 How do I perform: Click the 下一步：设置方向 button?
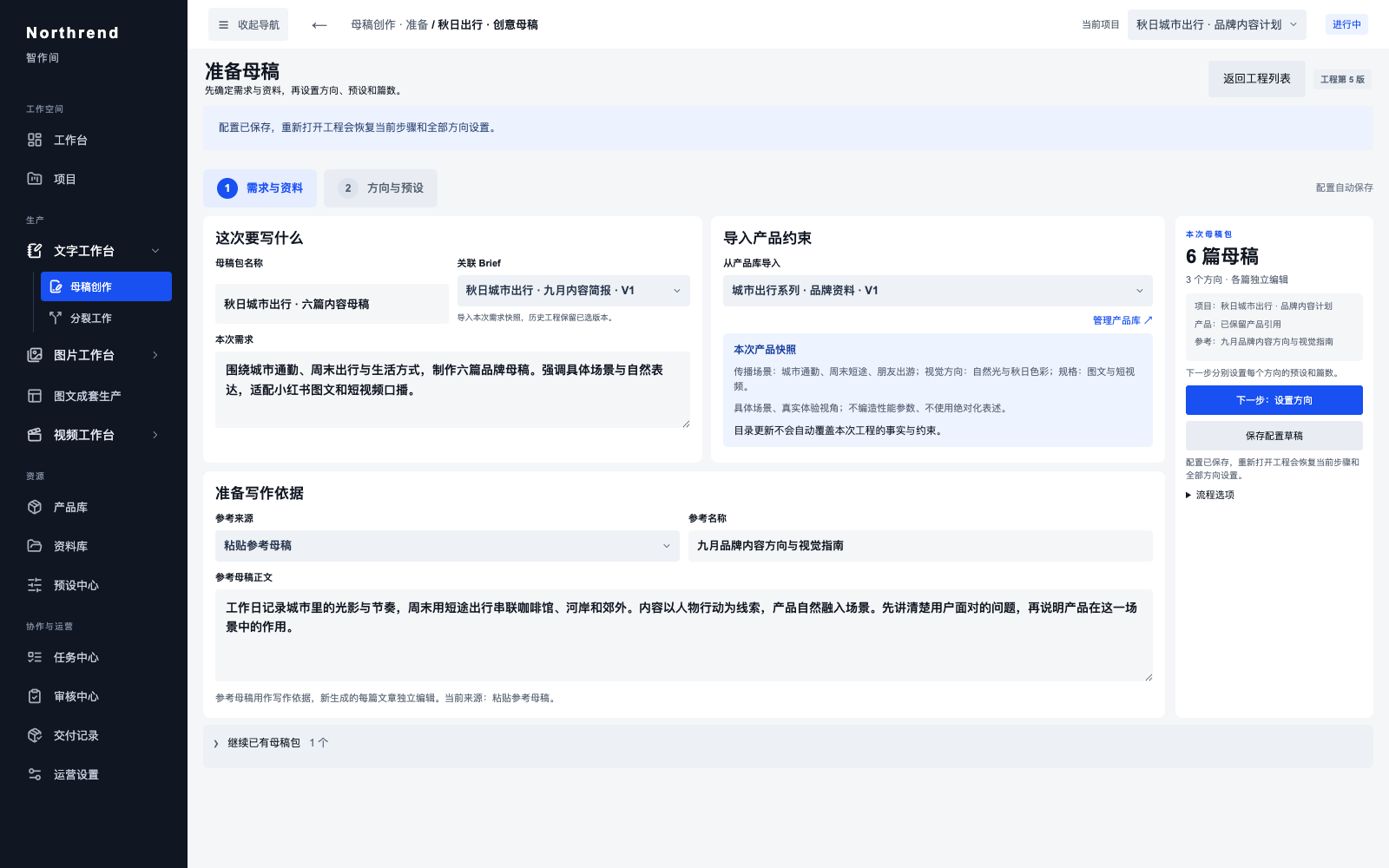(x=1274, y=400)
